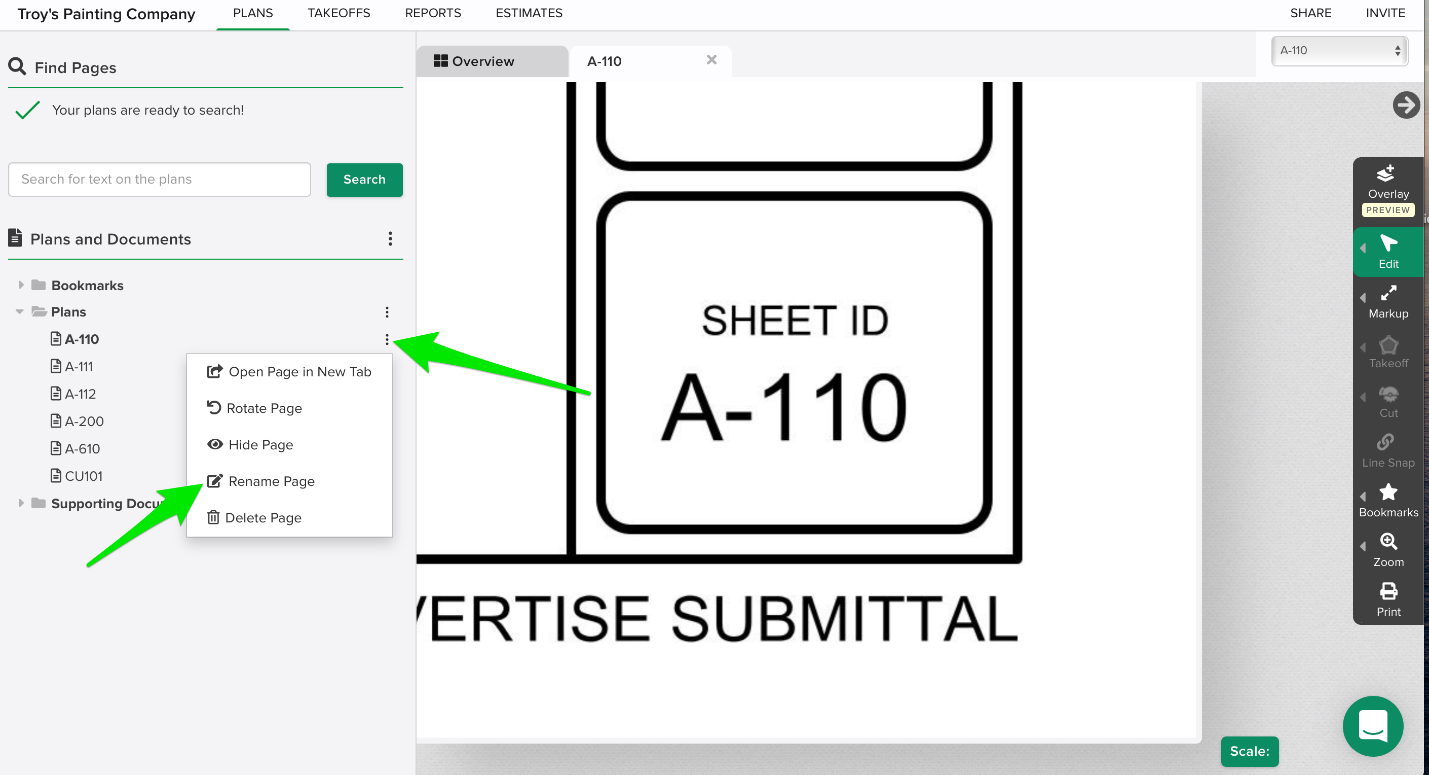Viewport: 1429px width, 775px height.
Task: Go to the PLANS navigation tab
Action: (x=253, y=13)
